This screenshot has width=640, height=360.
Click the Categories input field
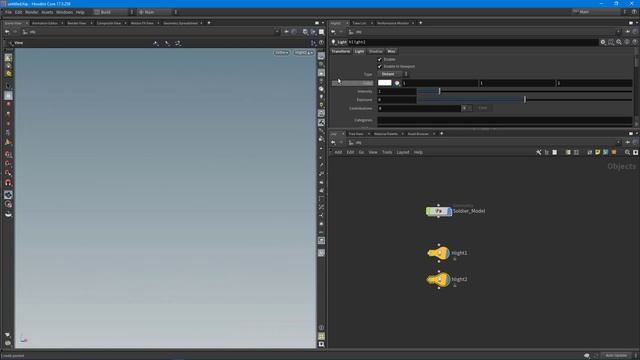point(504,120)
